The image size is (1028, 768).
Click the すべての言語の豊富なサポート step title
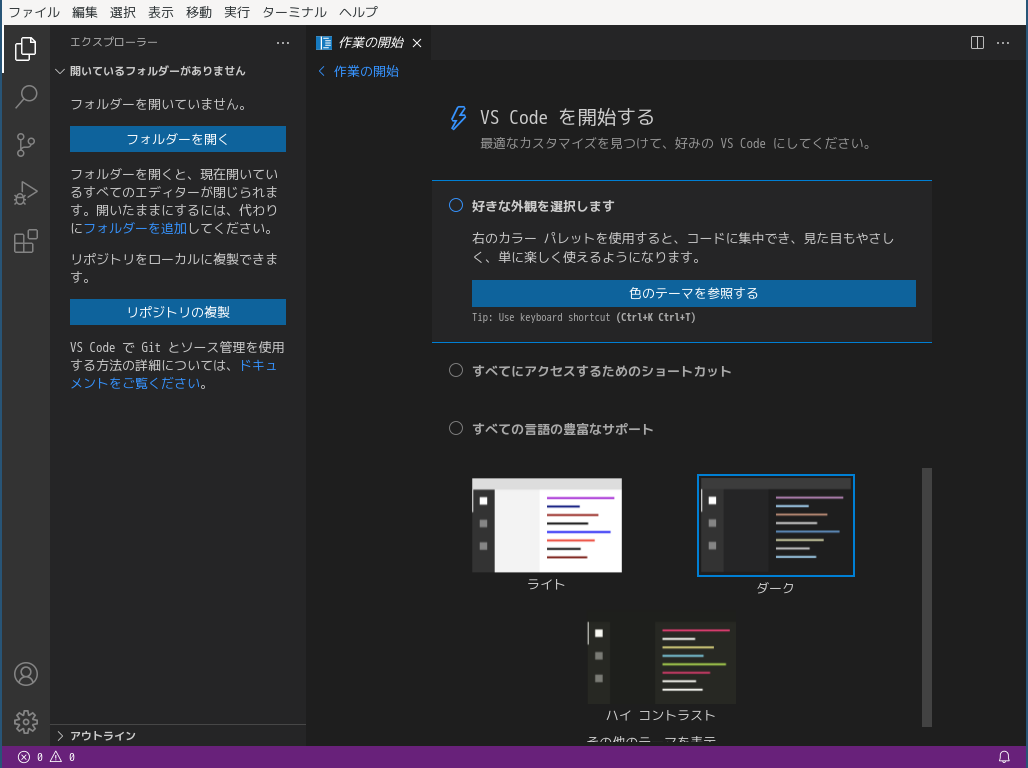pyautogui.click(x=563, y=429)
